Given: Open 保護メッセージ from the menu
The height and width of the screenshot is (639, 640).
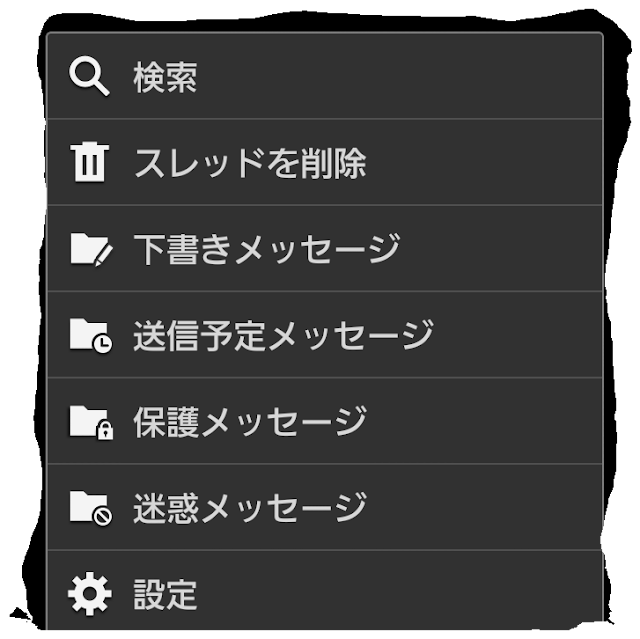Looking at the screenshot, I should click(x=325, y=421).
